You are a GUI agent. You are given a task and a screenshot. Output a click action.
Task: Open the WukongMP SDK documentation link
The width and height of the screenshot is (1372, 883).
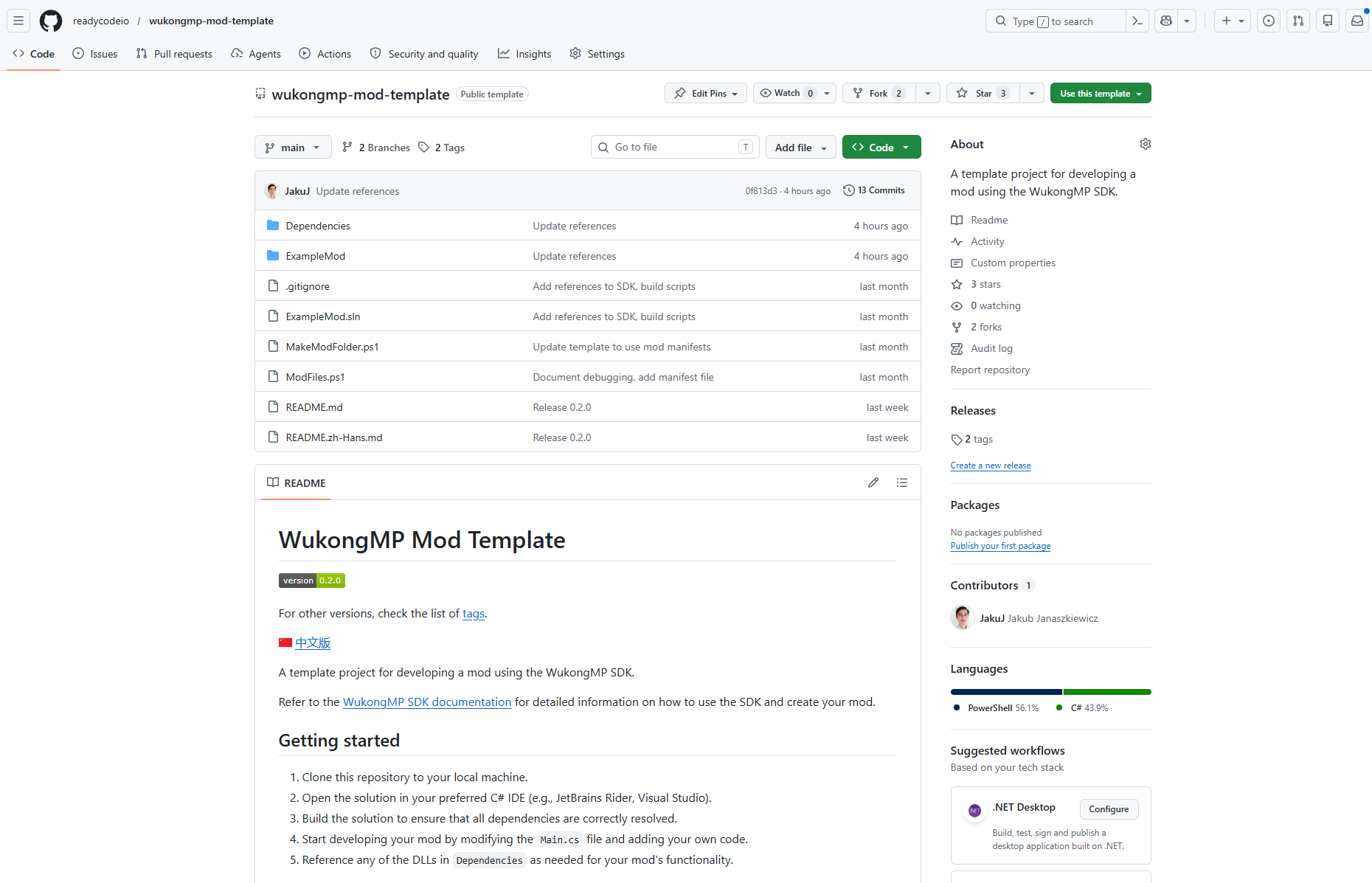[x=427, y=702]
